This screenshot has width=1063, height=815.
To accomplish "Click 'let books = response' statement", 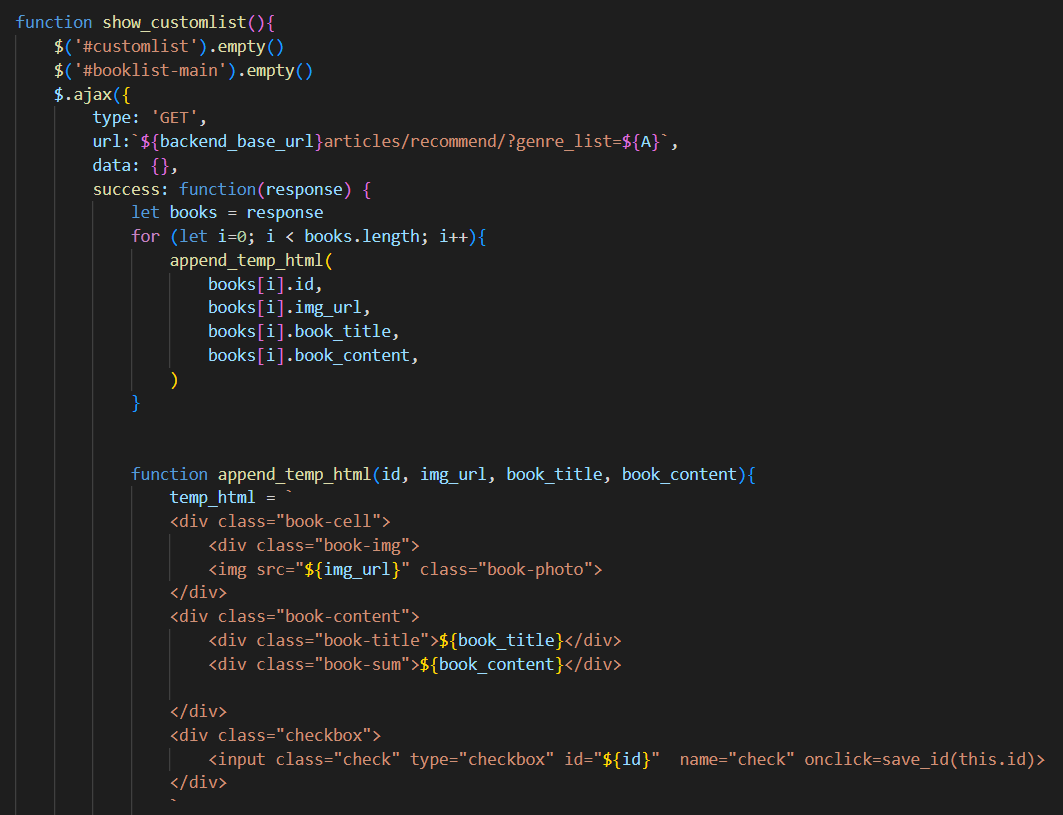I will (x=227, y=213).
